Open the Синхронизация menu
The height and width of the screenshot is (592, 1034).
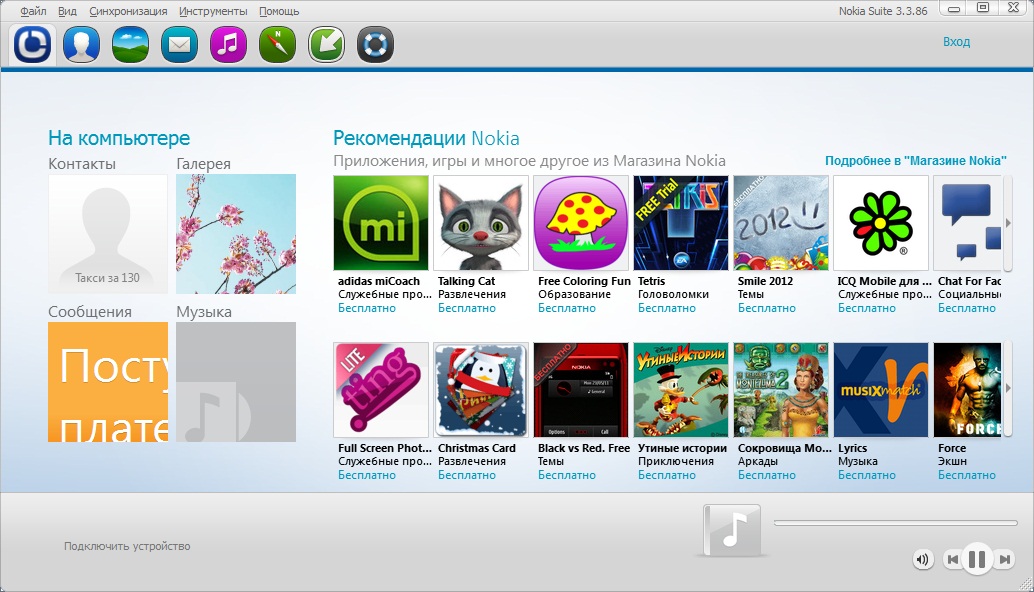(128, 11)
